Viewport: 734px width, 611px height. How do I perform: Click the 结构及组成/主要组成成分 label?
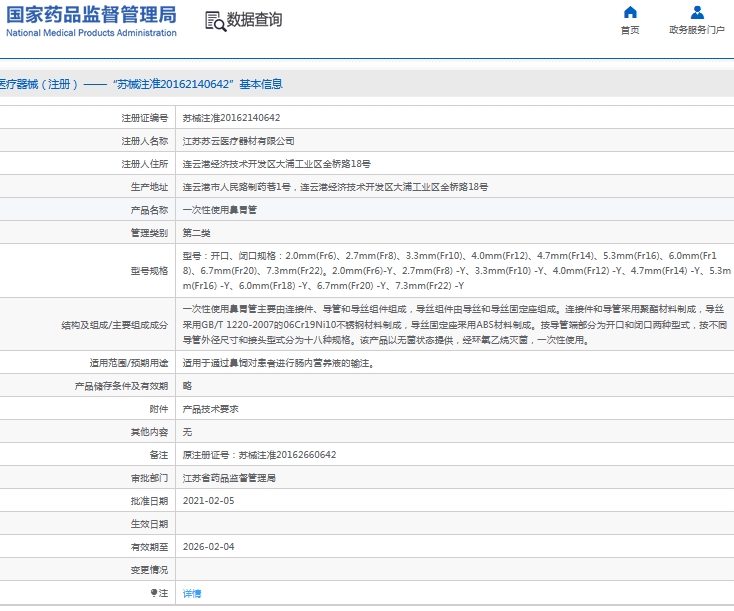[115, 325]
